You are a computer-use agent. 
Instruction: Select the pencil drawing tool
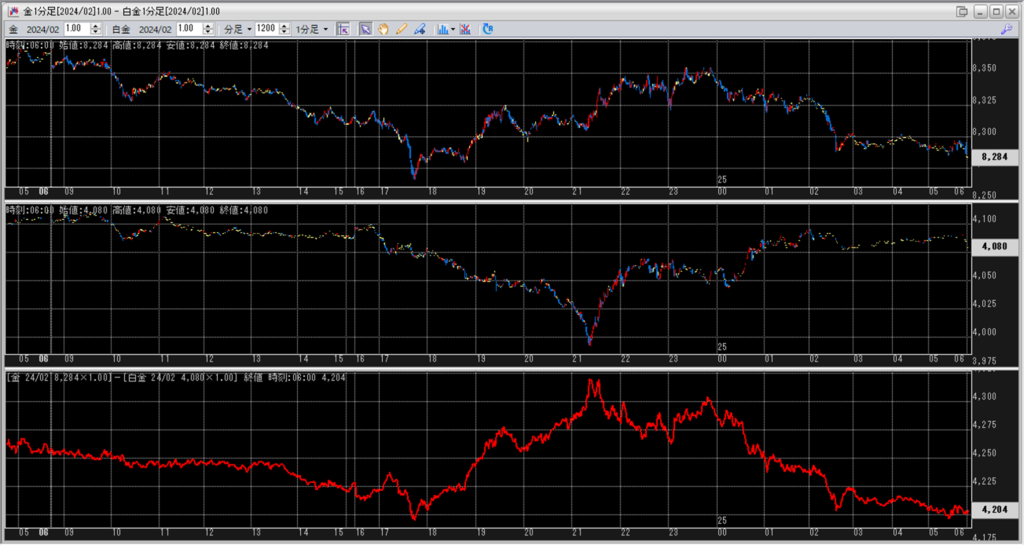(401, 29)
